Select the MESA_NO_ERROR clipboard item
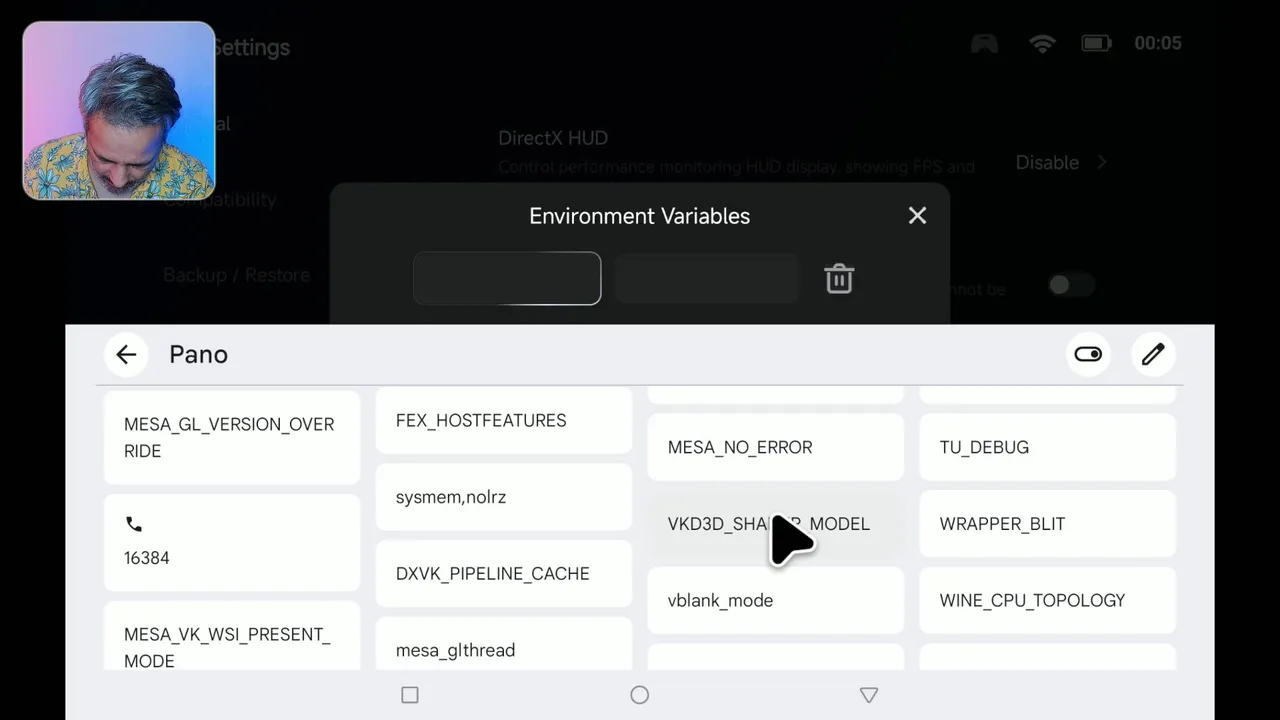 pos(775,447)
